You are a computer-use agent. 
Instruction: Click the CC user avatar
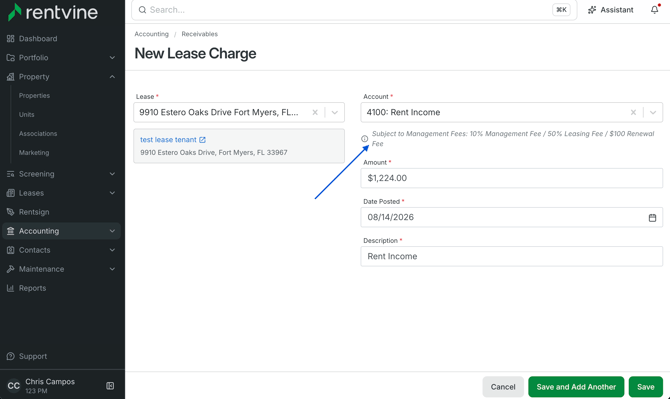click(x=13, y=386)
